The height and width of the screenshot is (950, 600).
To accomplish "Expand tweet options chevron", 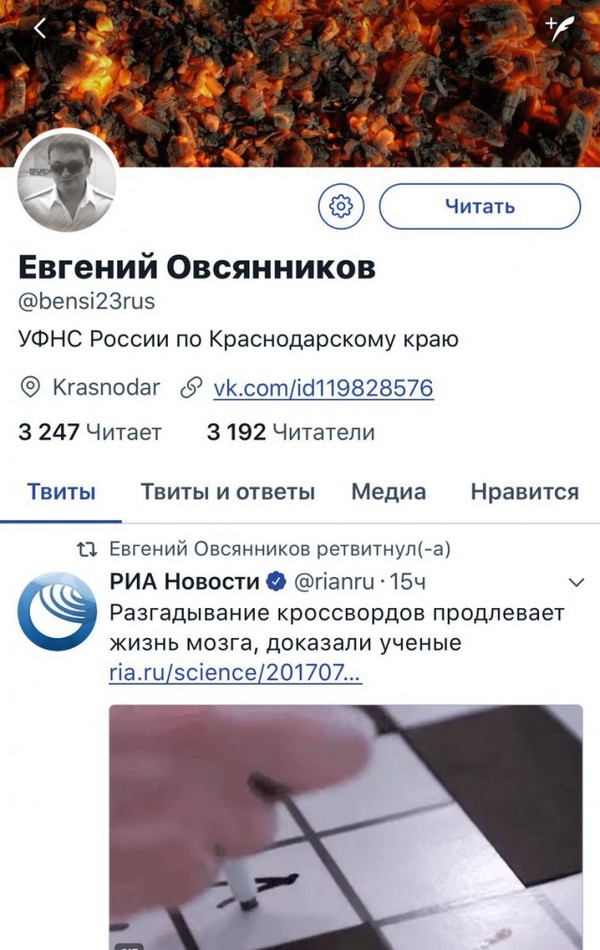I will [576, 583].
